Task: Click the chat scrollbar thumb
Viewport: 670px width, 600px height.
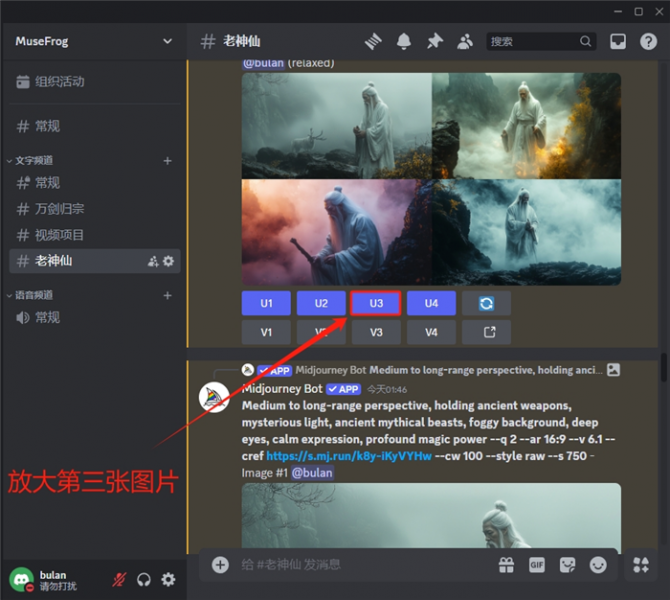Action: (664, 368)
